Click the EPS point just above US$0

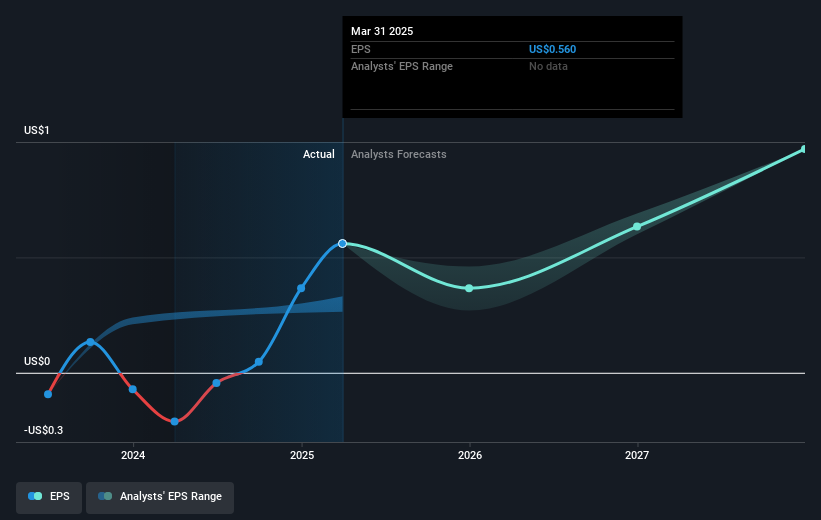tap(259, 362)
